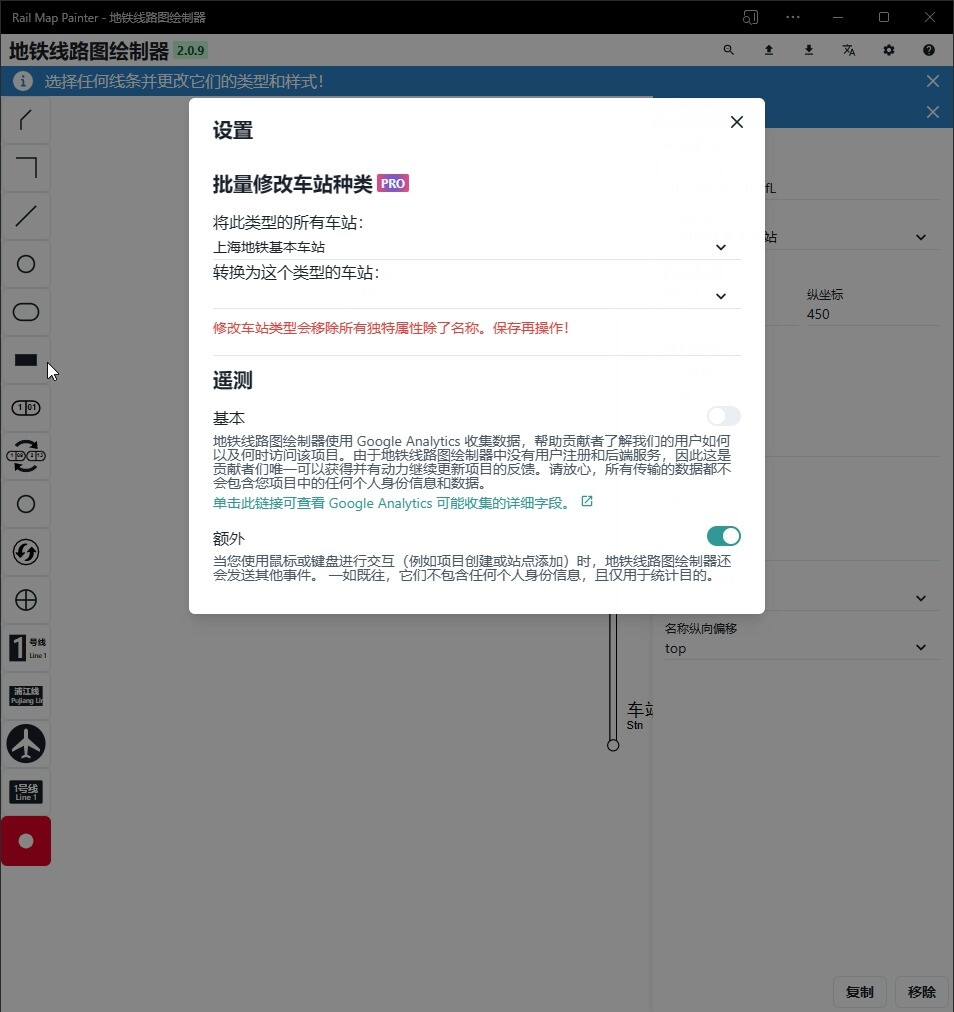The height and width of the screenshot is (1012, 954).
Task: Click the download icon in header
Action: tap(808, 50)
